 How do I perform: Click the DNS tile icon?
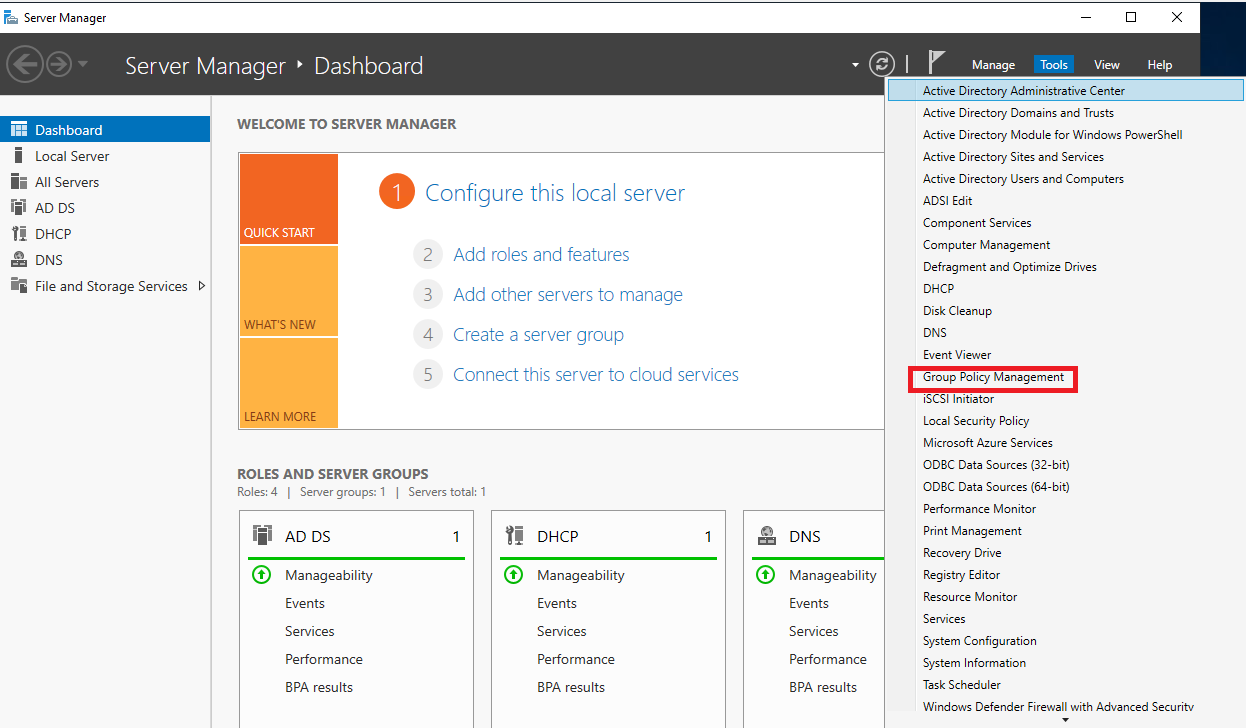[766, 535]
